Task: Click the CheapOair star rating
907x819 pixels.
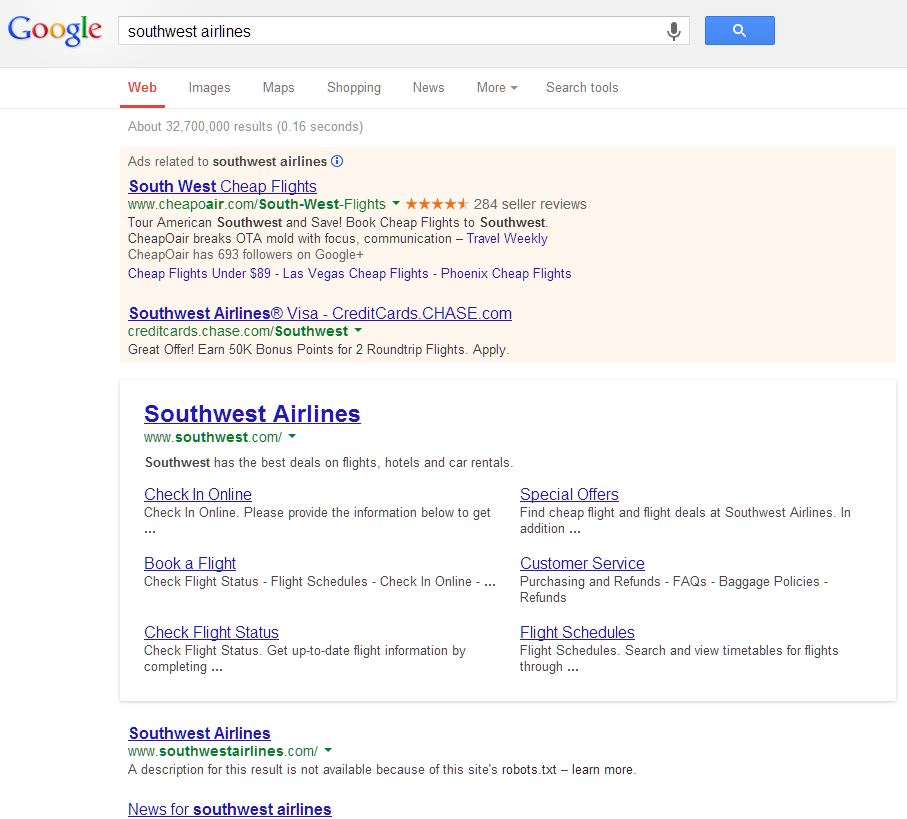Action: tap(437, 204)
